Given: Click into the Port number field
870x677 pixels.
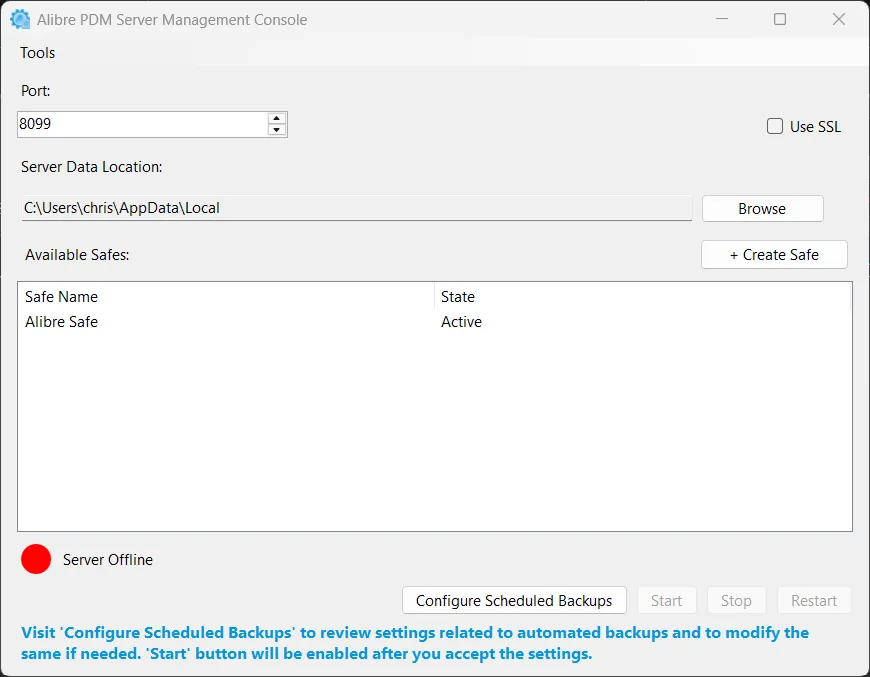Looking at the screenshot, I should [143, 124].
